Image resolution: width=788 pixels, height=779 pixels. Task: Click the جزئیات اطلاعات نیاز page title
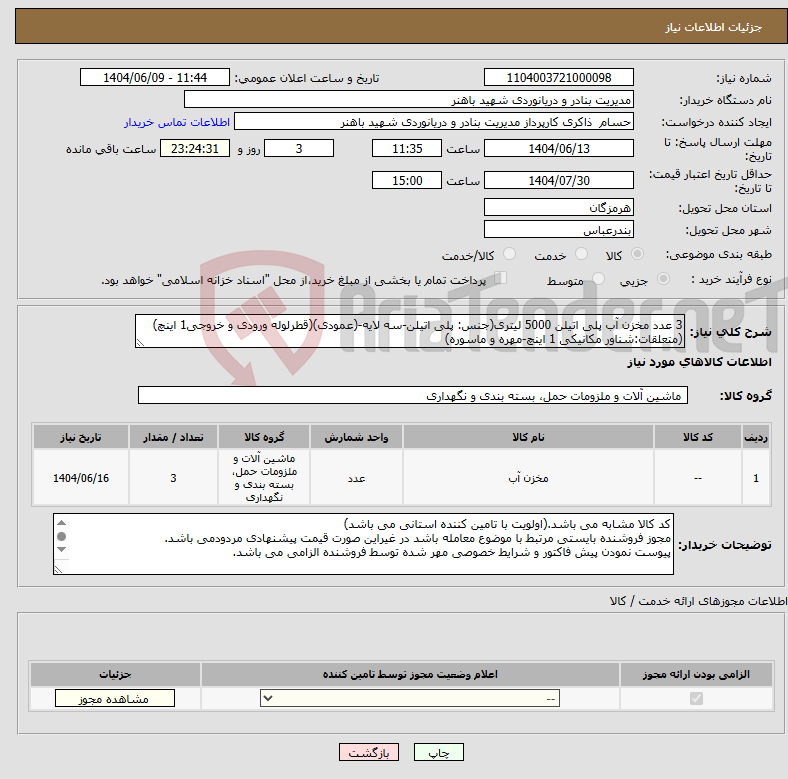click(x=713, y=27)
